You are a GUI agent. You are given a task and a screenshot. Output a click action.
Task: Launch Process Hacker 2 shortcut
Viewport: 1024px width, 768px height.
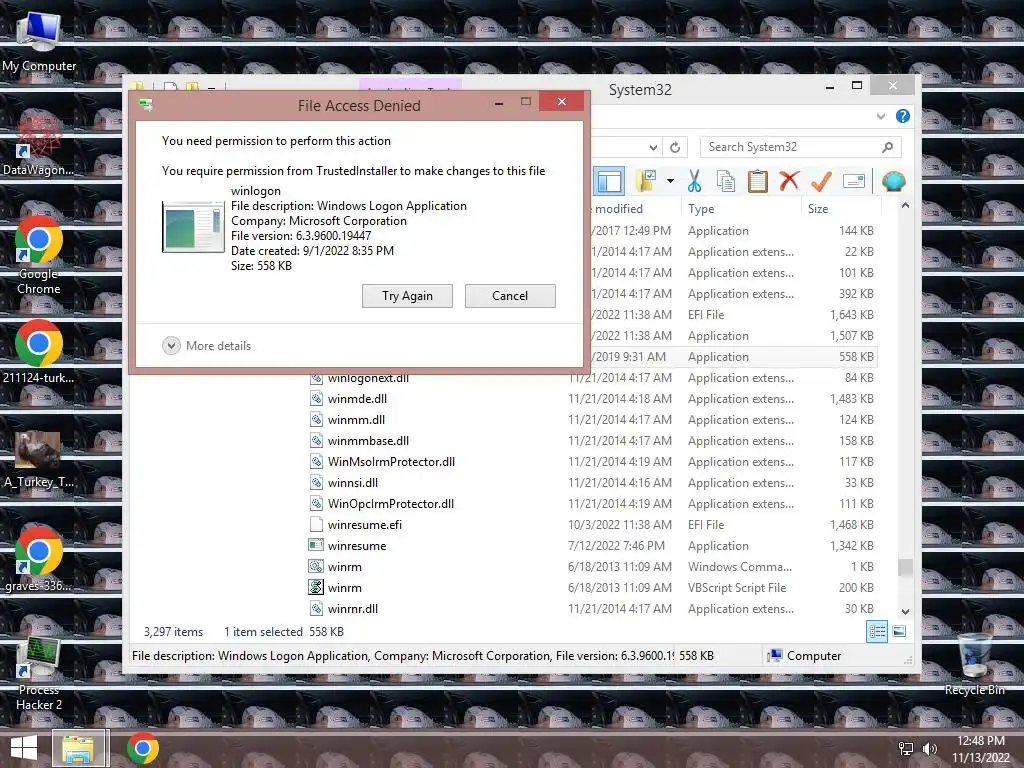(39, 674)
